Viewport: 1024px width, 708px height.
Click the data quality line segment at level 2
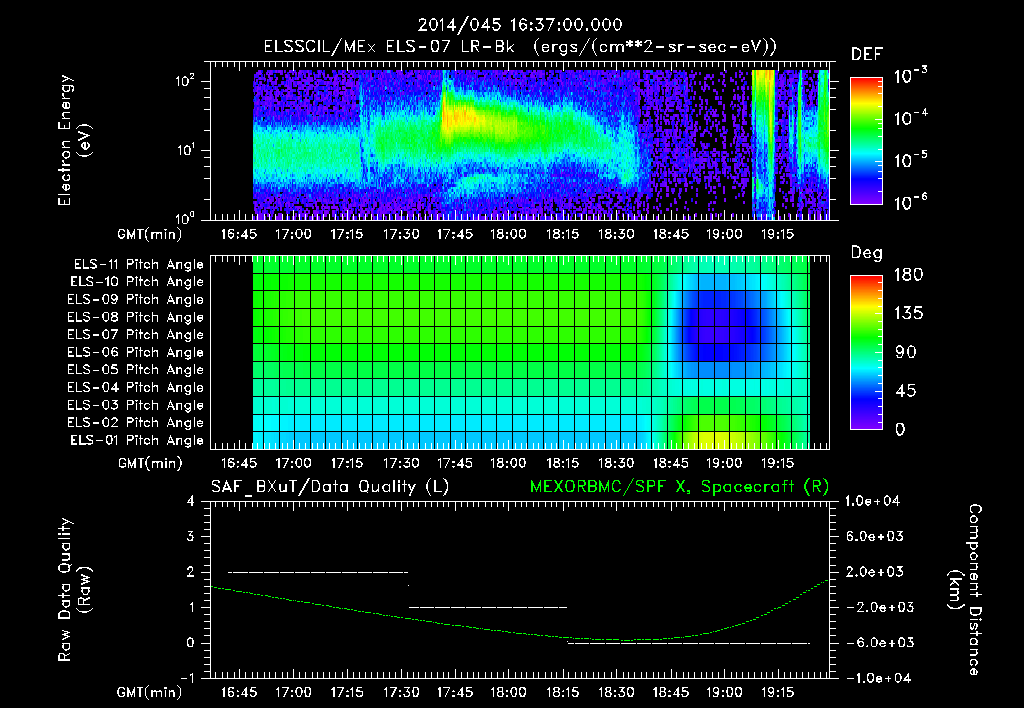[x=317, y=572]
